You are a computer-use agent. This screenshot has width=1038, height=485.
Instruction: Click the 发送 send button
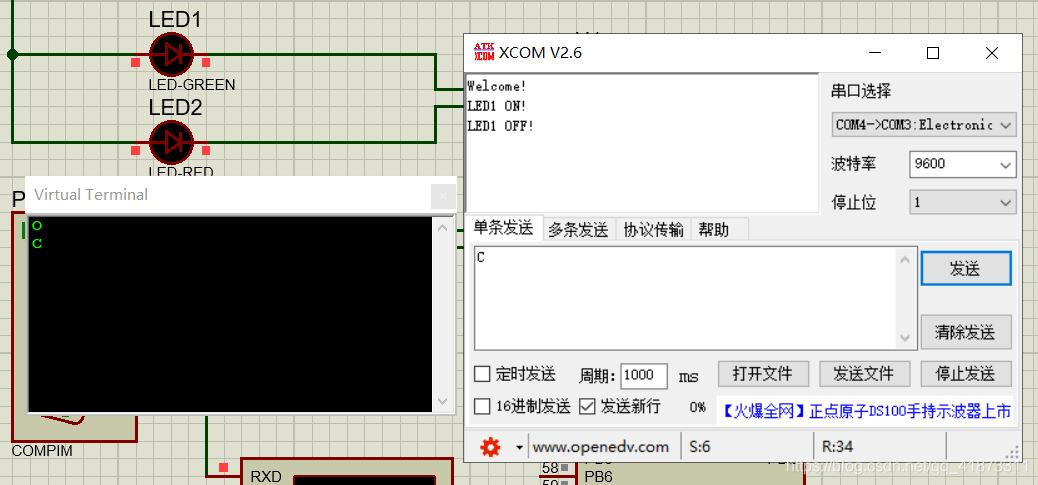tap(965, 269)
